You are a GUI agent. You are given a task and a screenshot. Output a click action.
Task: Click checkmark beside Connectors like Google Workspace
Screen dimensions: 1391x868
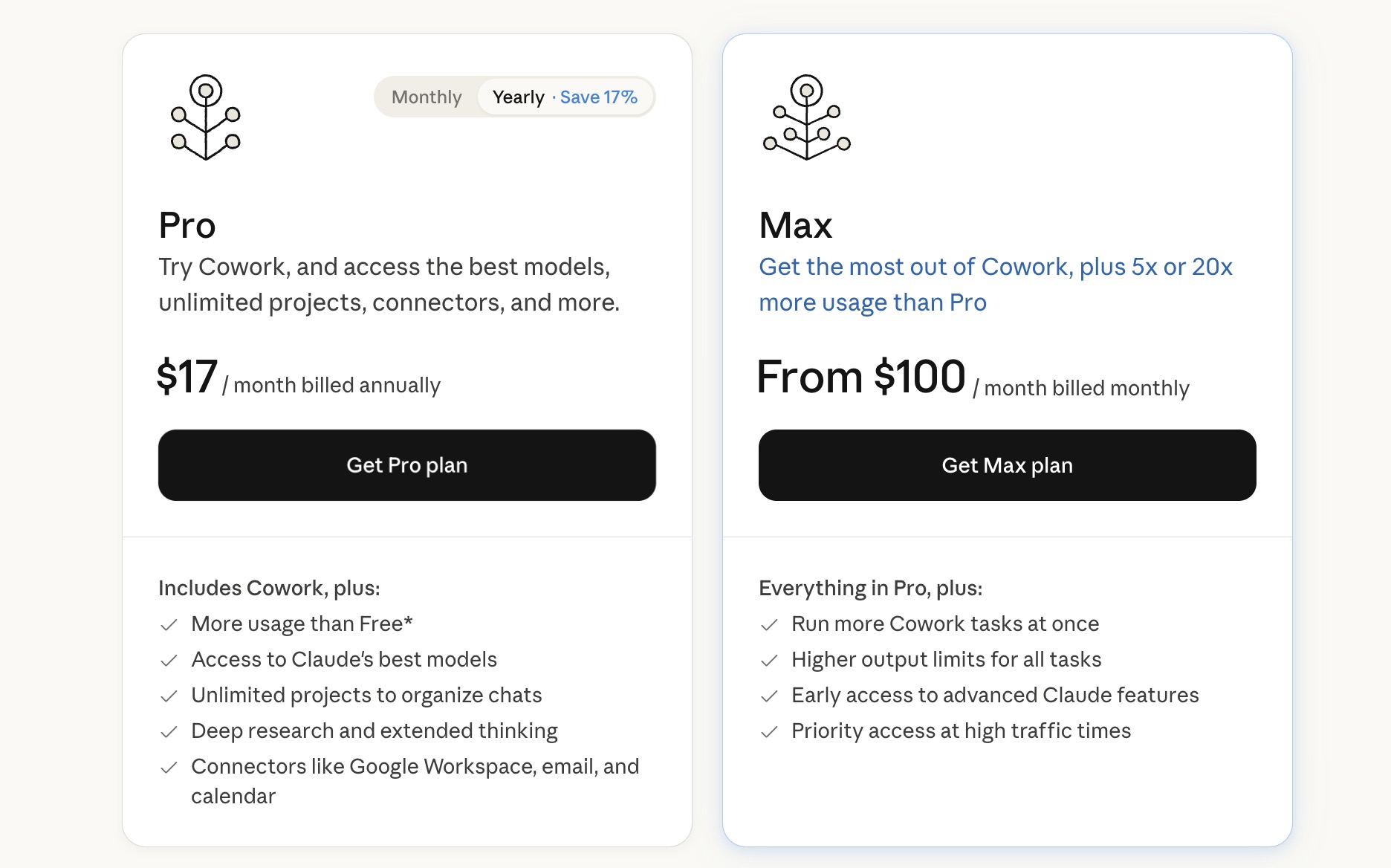169,768
